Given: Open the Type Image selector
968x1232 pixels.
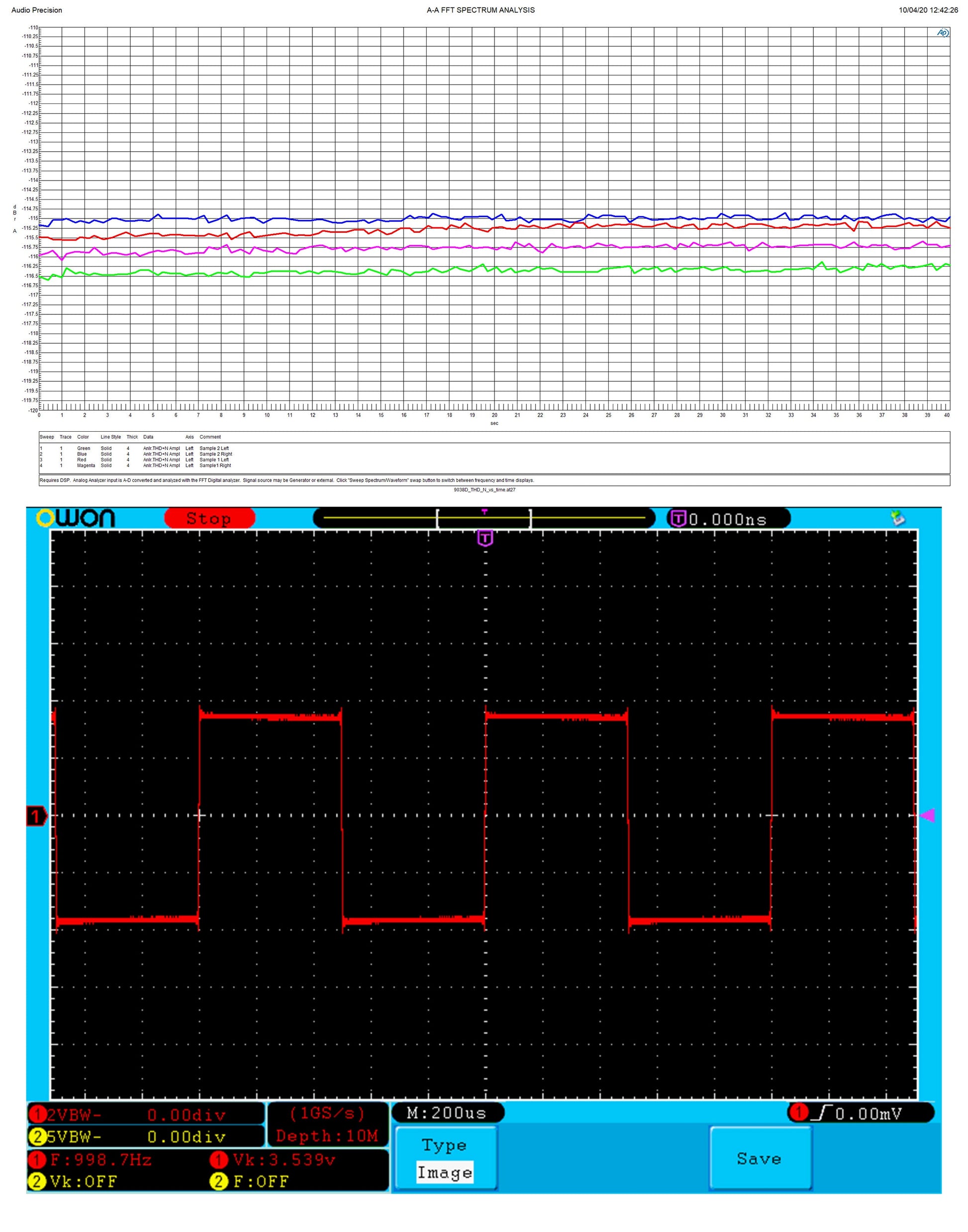Looking at the screenshot, I should 446,1158.
